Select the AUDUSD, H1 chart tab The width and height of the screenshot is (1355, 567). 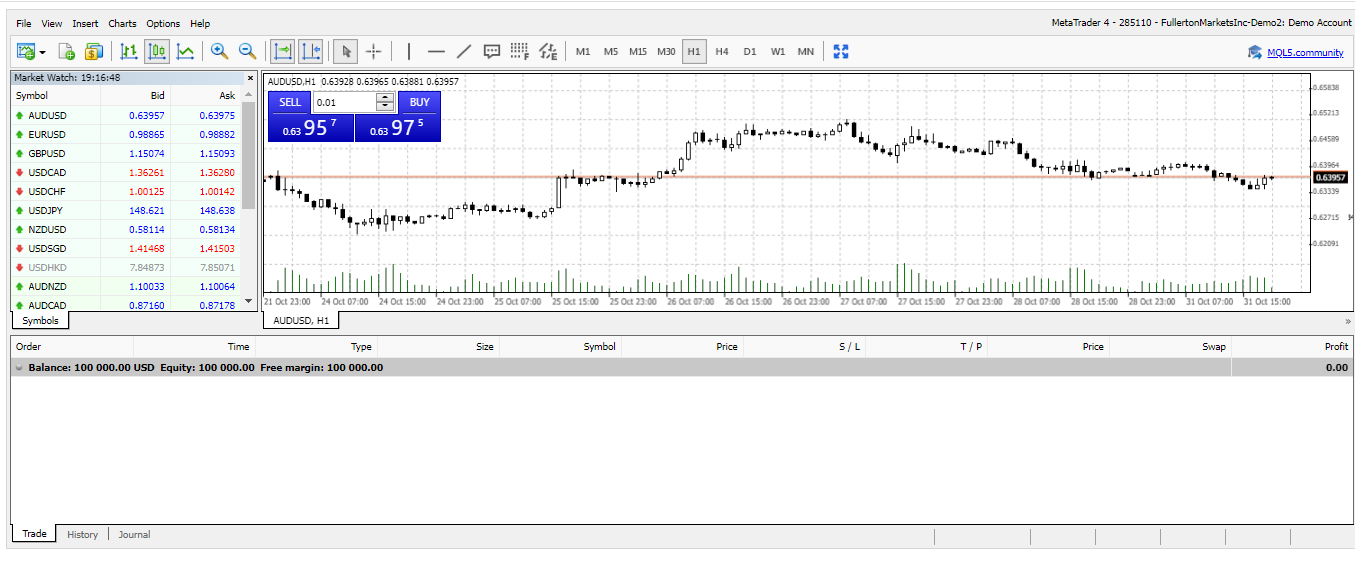301,321
